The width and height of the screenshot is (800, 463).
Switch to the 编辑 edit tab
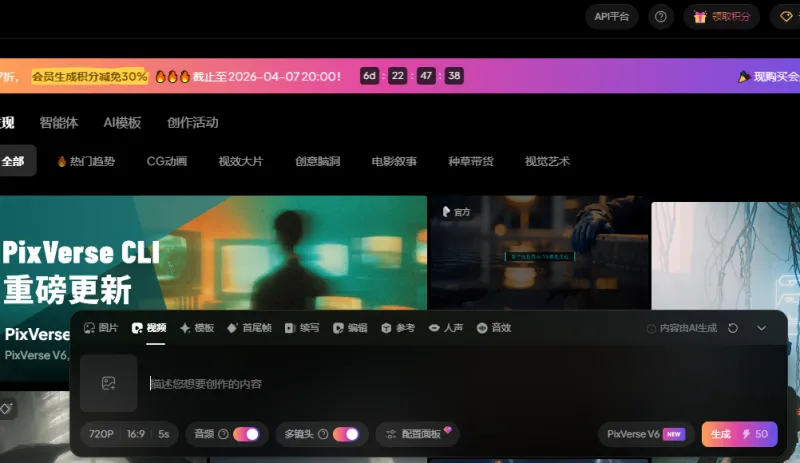pos(350,328)
